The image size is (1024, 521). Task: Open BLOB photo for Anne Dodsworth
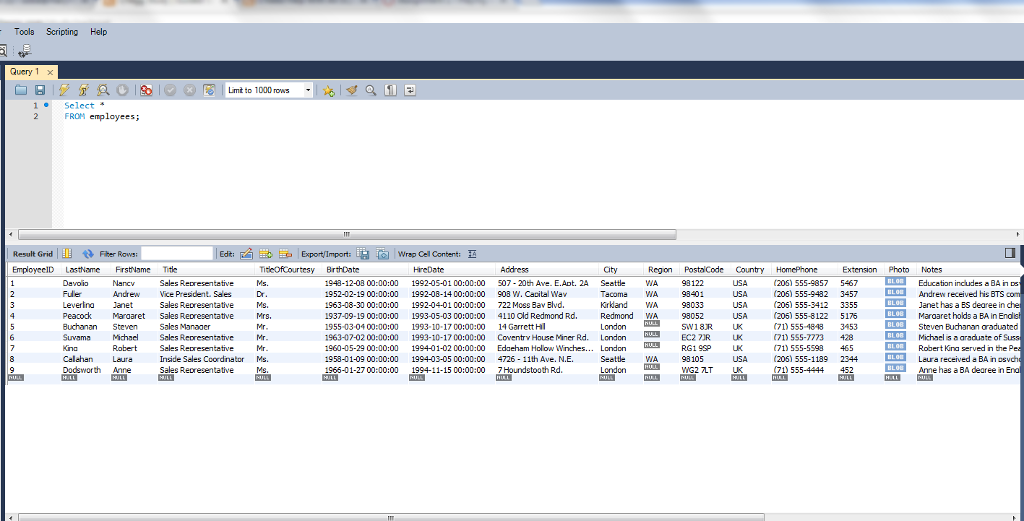pyautogui.click(x=895, y=368)
